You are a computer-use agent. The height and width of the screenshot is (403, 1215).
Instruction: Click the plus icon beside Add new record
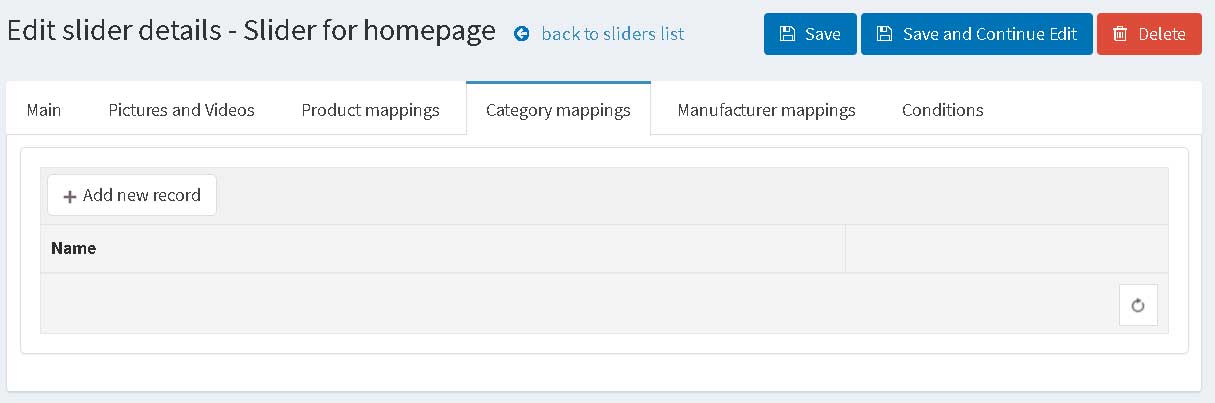pos(70,196)
